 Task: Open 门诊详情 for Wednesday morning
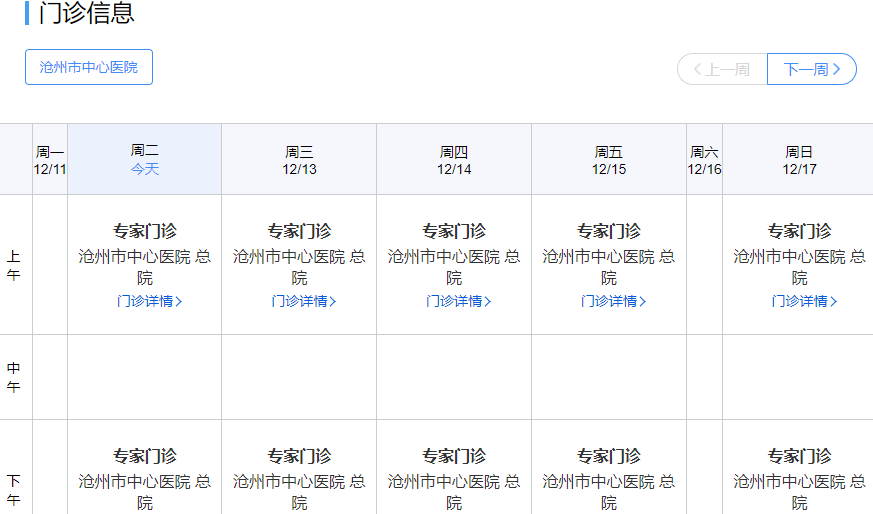tap(303, 301)
